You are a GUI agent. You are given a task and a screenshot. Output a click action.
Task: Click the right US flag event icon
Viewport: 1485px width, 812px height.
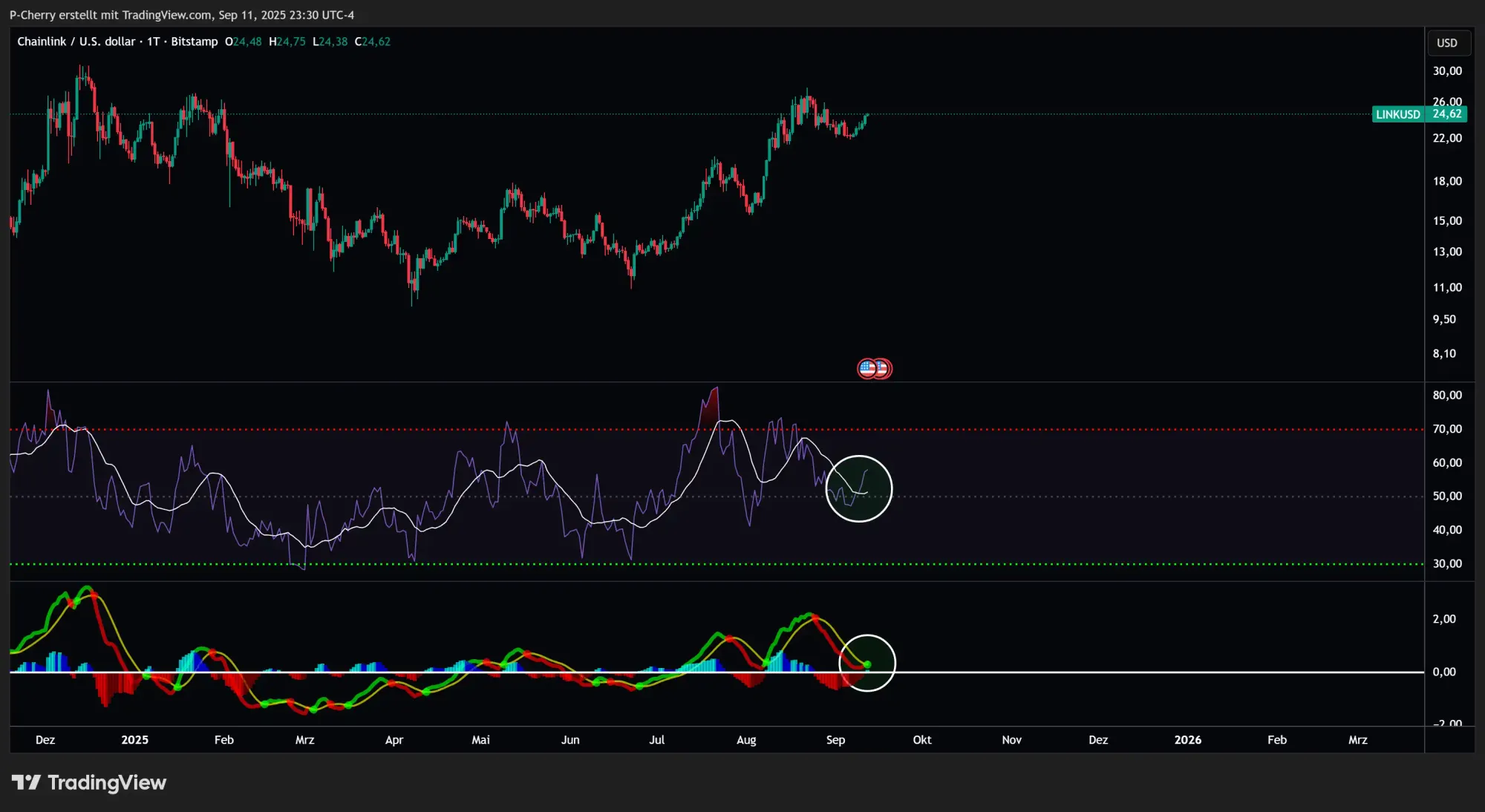tap(884, 368)
